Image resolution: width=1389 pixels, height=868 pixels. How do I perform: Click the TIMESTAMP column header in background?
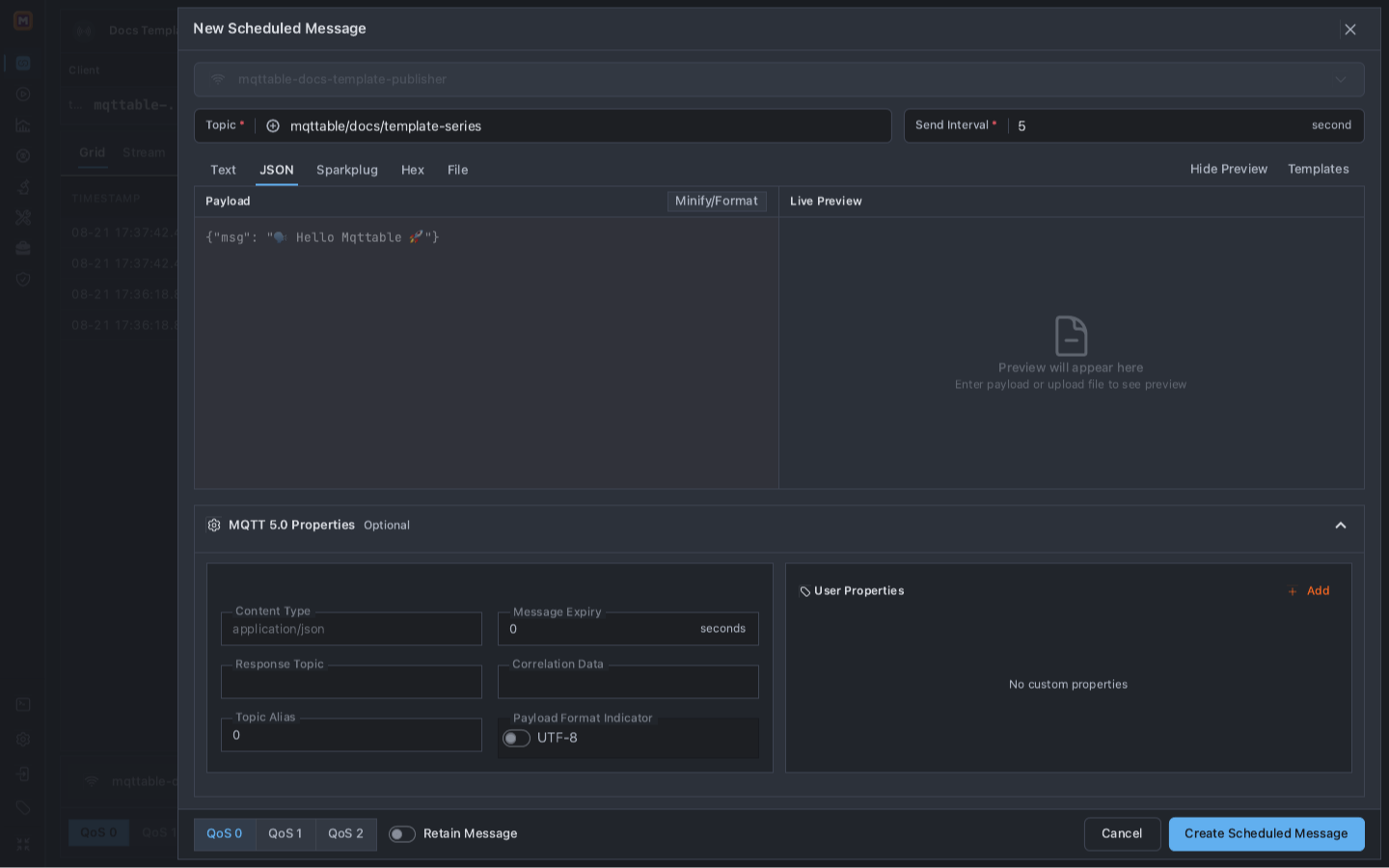106,199
